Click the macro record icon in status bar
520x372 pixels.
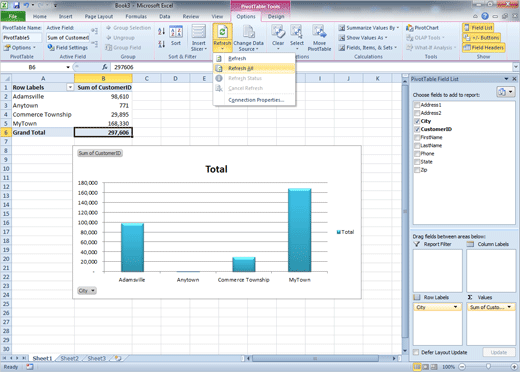coord(30,367)
